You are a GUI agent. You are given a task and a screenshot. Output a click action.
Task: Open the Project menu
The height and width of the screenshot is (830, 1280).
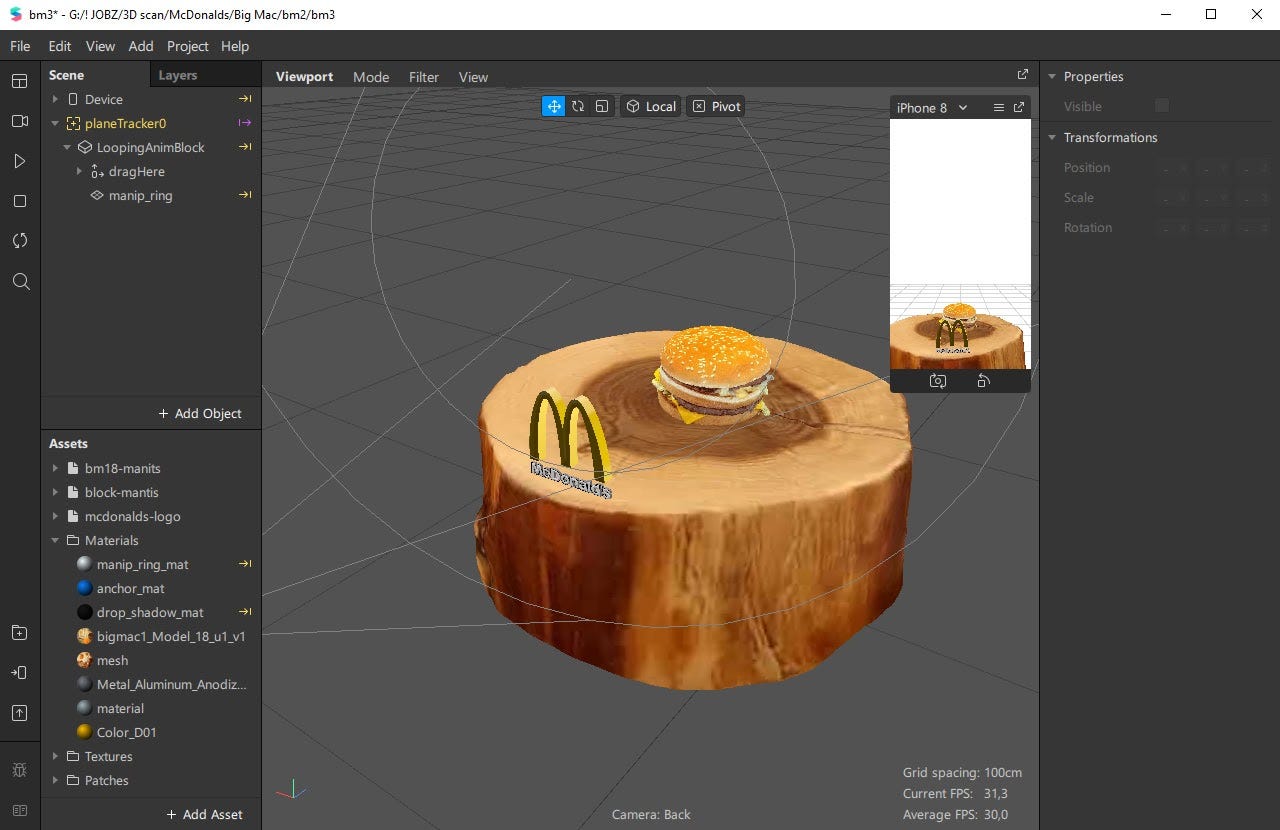tap(188, 46)
